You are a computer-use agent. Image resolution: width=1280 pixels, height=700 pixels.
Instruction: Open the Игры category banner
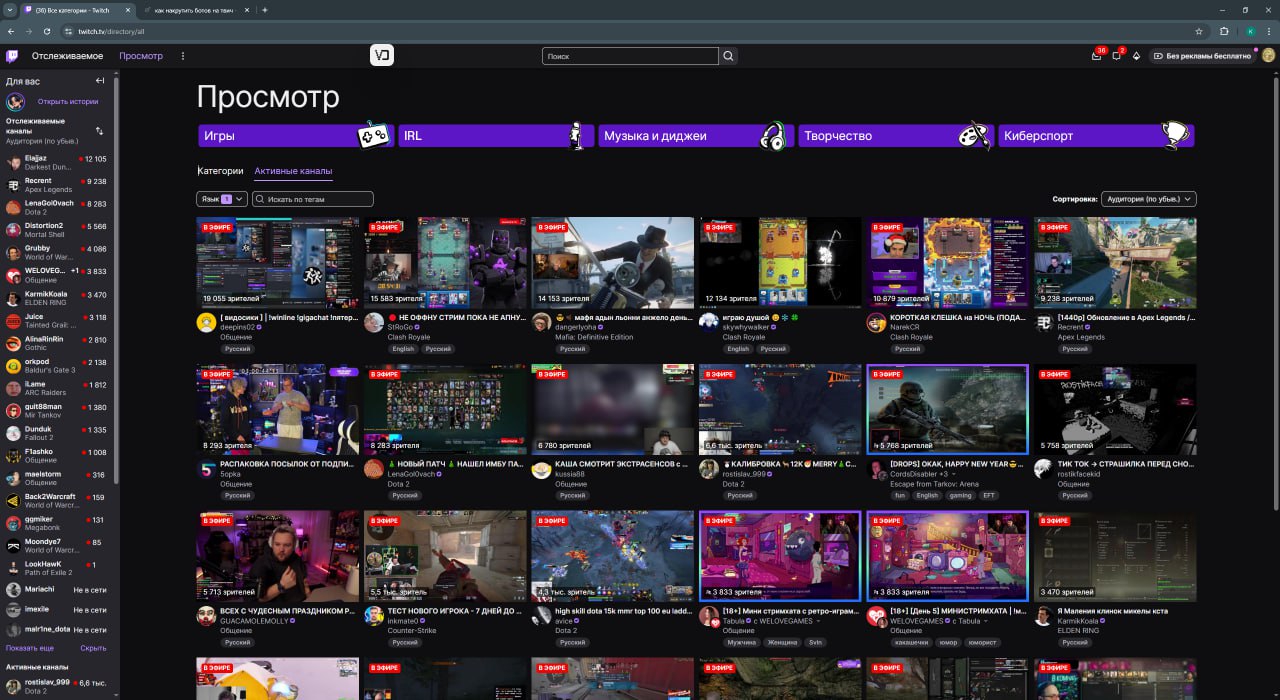pyautogui.click(x=295, y=136)
